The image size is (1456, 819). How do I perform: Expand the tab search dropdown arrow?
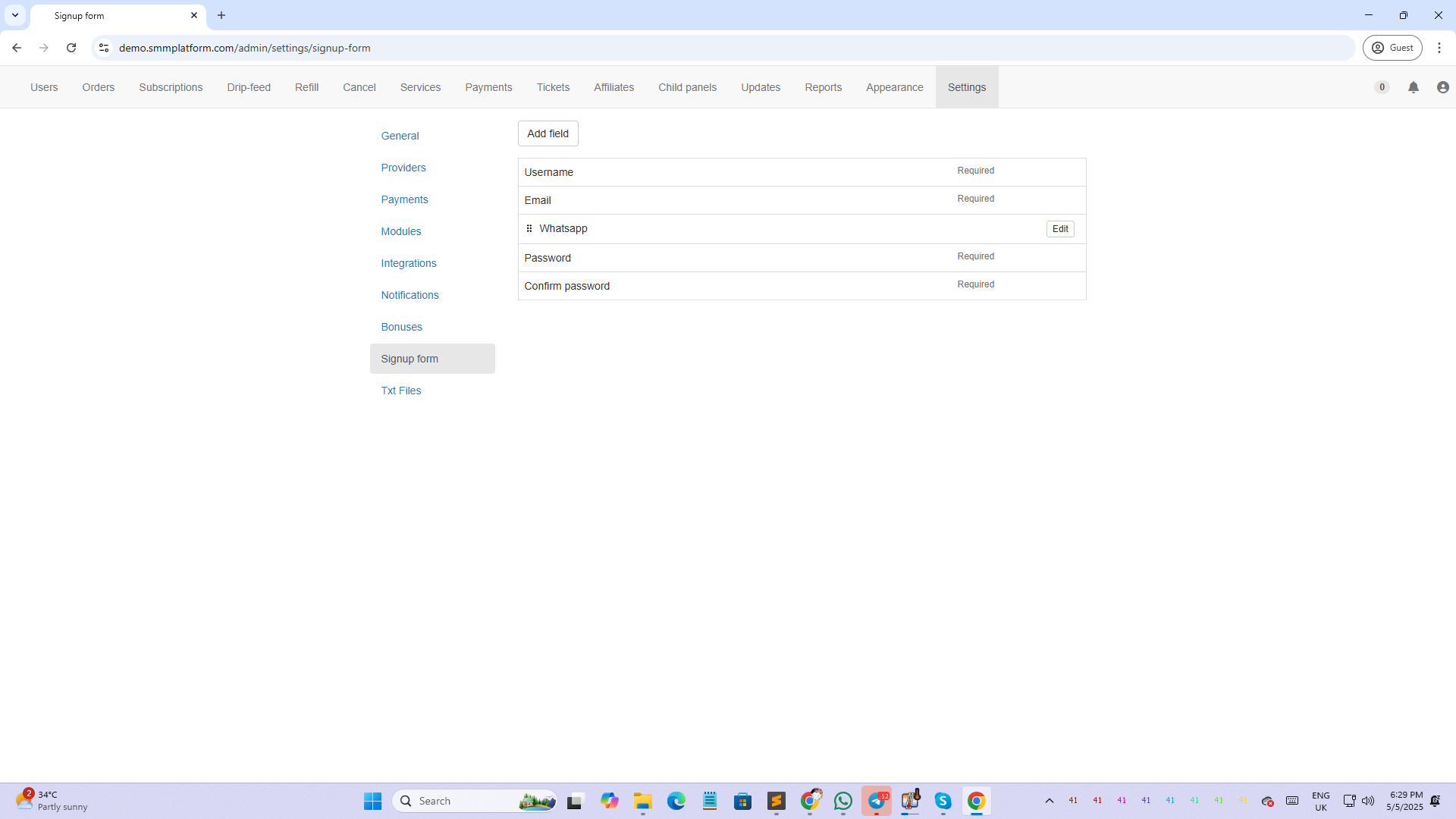14,15
